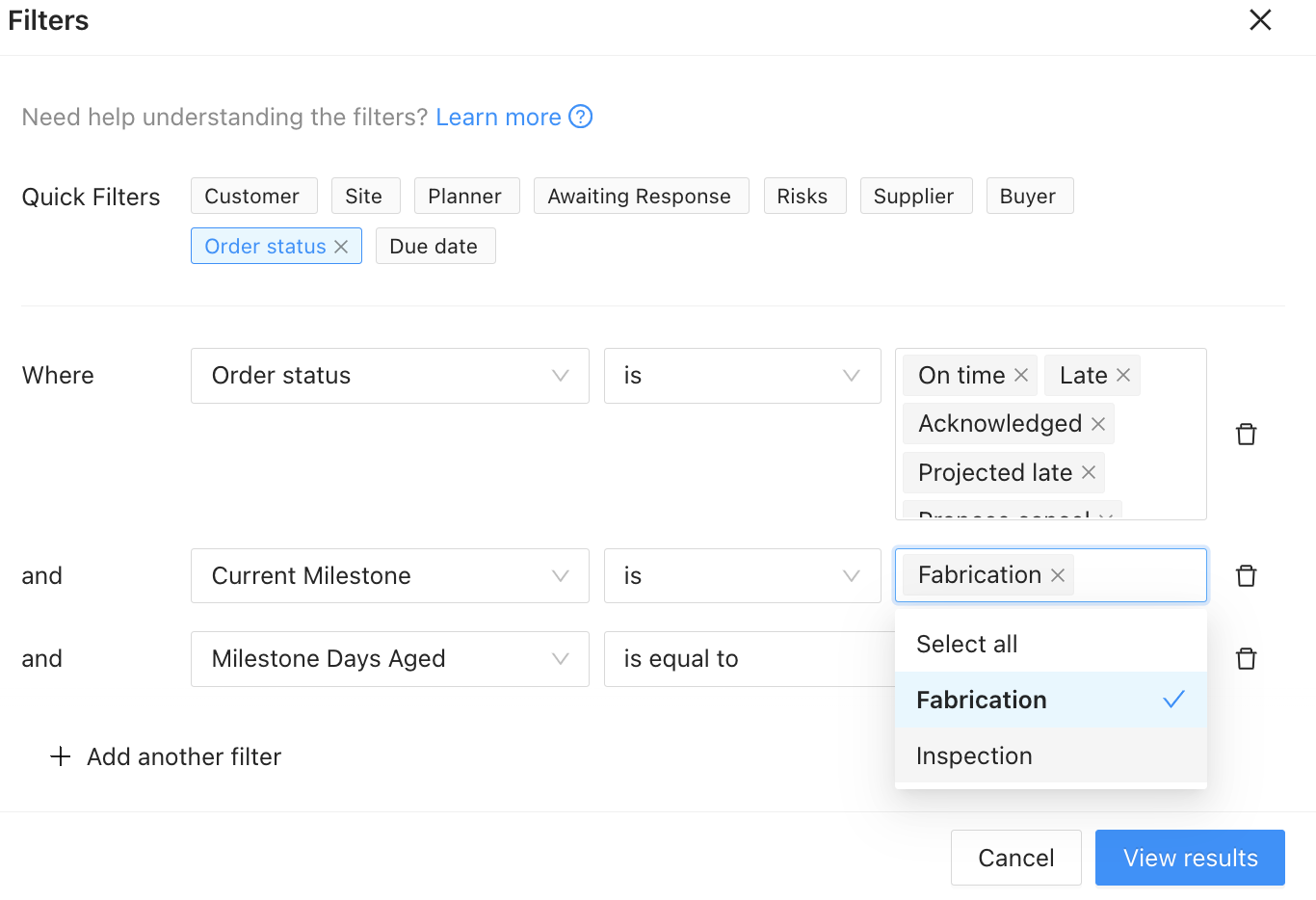The width and height of the screenshot is (1316, 900).
Task: Choose Select all in milestone options
Action: pos(1051,644)
